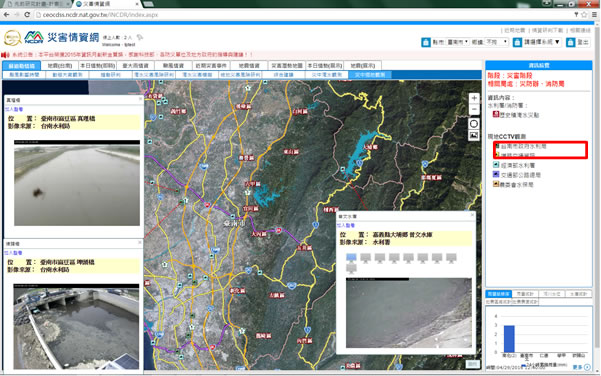Toggle the 交通部公路總局 CCTV layer
Viewport: 601px width, 376px height.
496,175
